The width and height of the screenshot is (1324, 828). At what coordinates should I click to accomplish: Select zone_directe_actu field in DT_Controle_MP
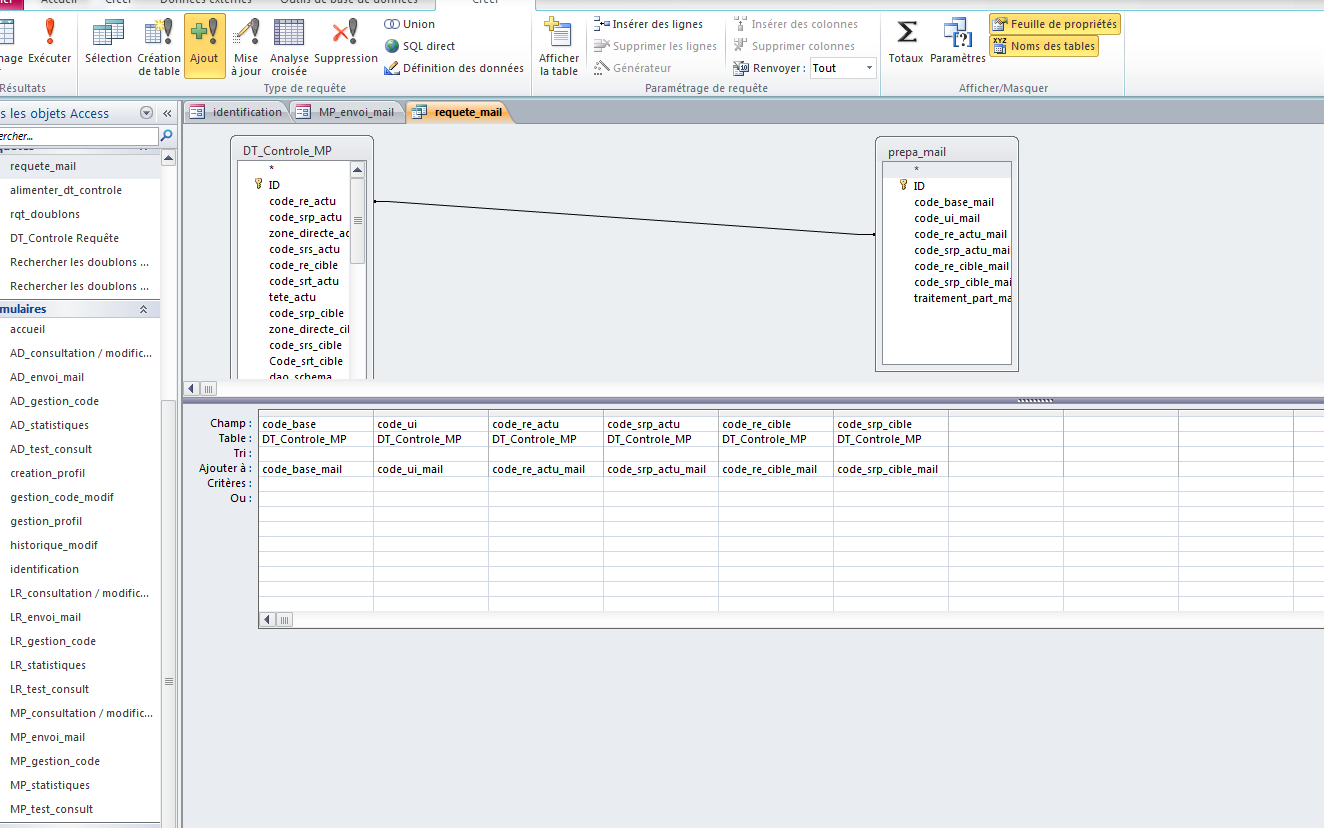click(308, 233)
